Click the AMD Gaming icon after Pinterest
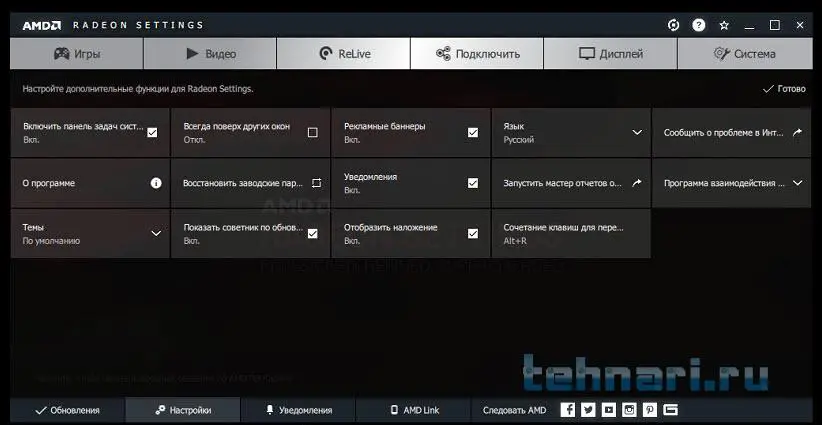 (670, 410)
